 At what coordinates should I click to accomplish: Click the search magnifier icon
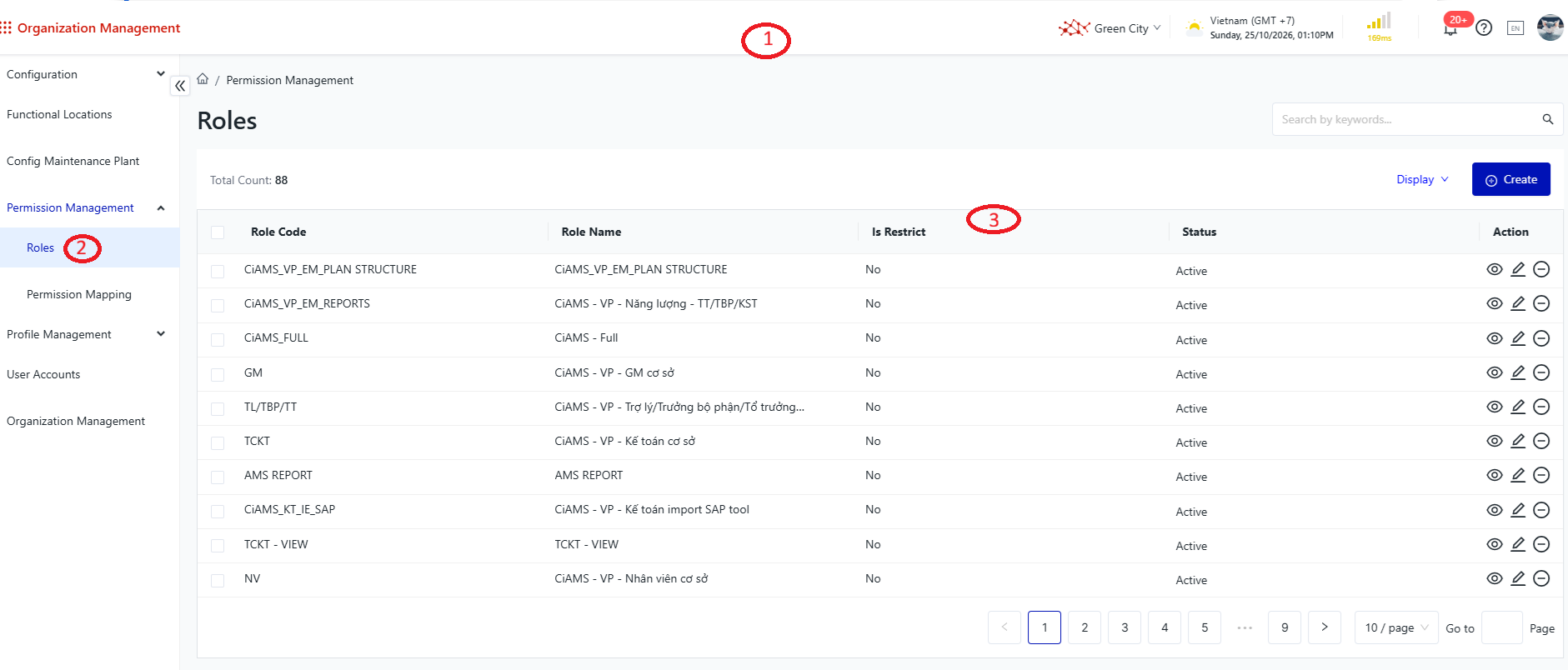[1547, 119]
